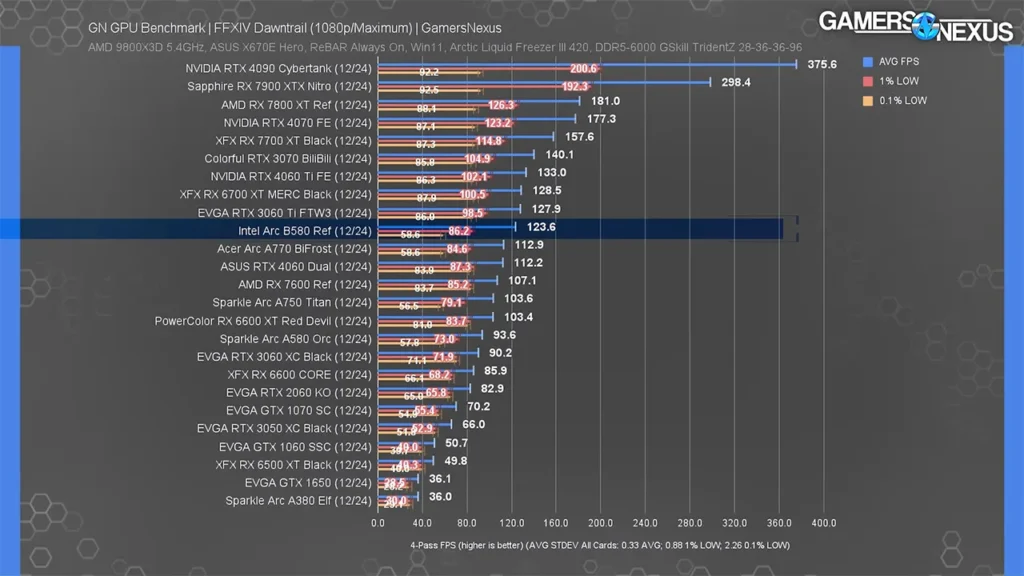Click the 'NVIDIA RTX 4090 Cybertank (12/24)' label
Screen dimensions: 1024x576
click(278, 69)
